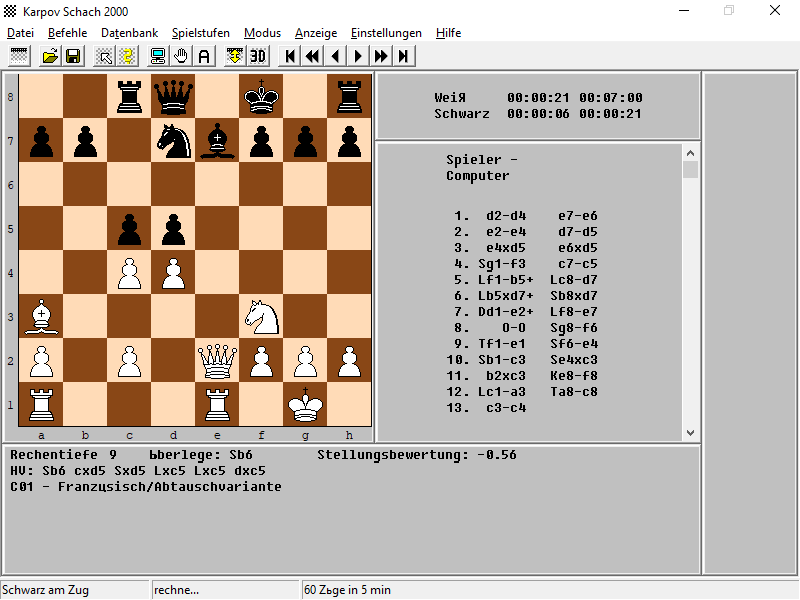This screenshot has height=600, width=800.
Task: Click the Lb5xd7+ move entry
Action: tap(505, 296)
